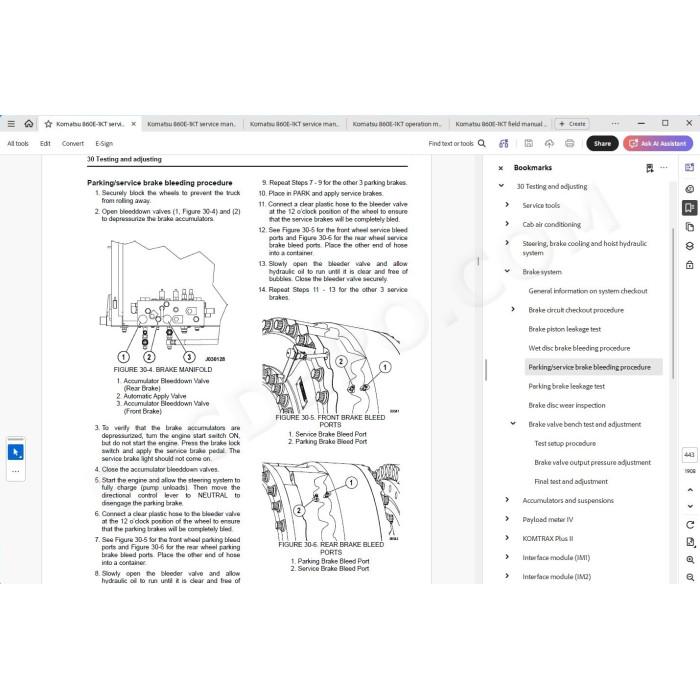Open the Layers panel icon

(x=689, y=246)
